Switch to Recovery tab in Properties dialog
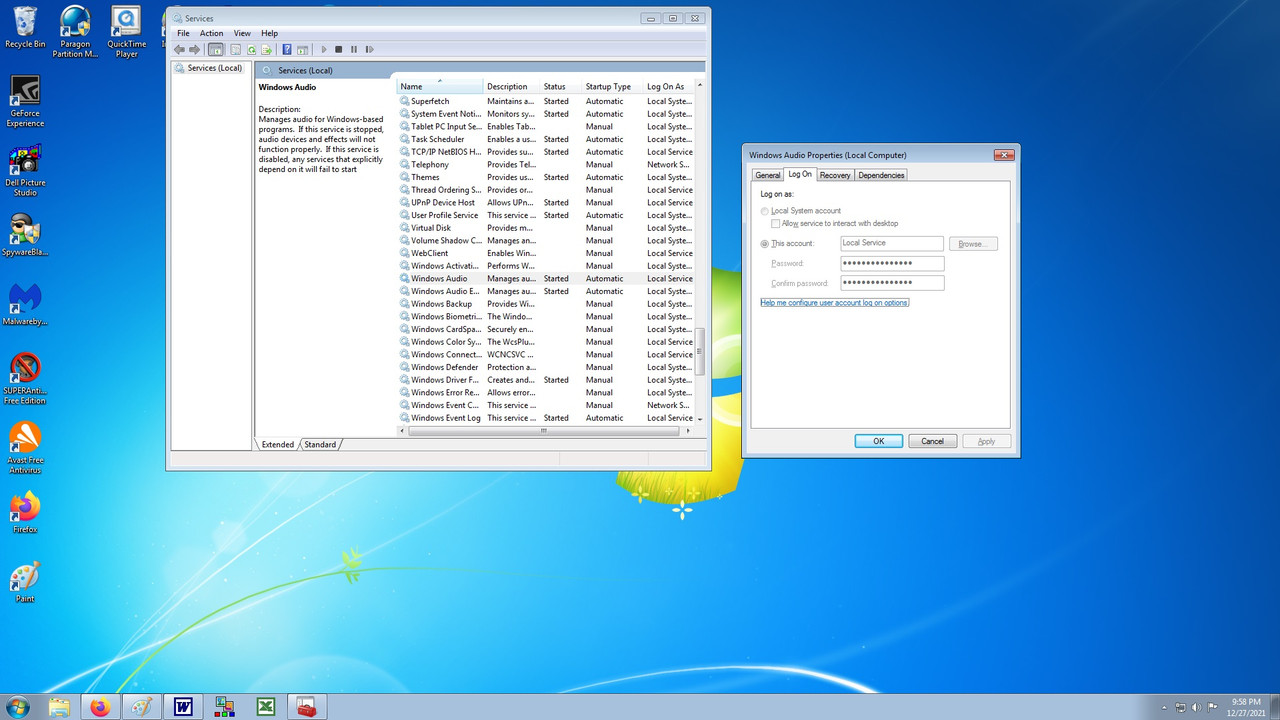This screenshot has height=720, width=1280. tap(835, 175)
